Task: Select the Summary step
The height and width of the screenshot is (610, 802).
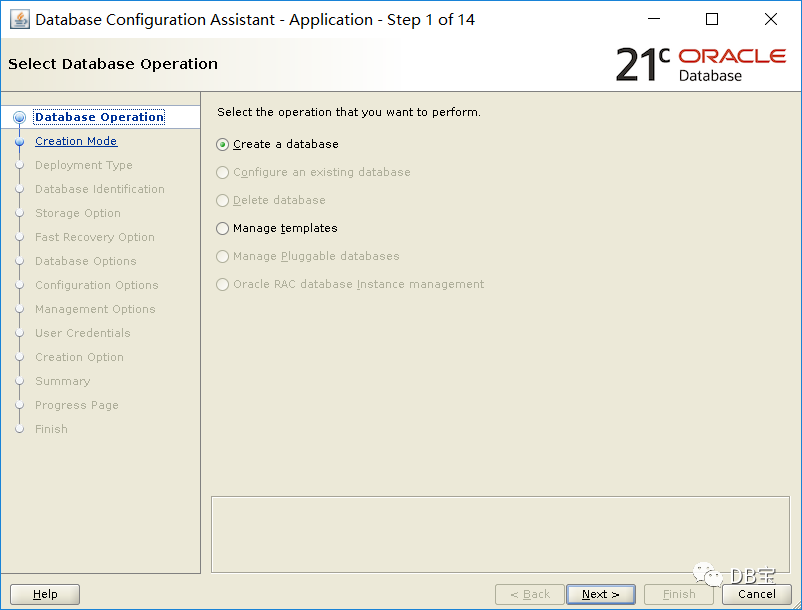Action: click(x=62, y=381)
